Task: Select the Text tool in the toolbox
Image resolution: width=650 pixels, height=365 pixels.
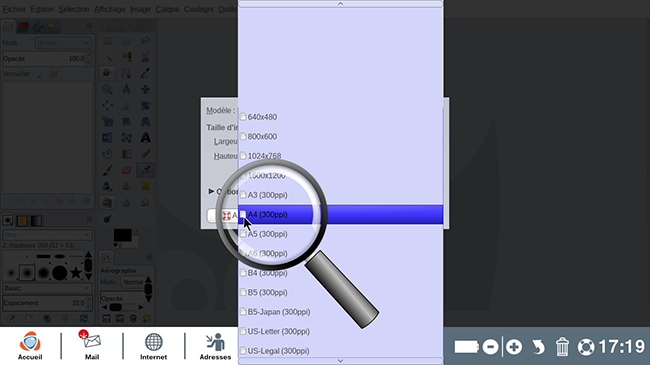Action: (x=146, y=138)
